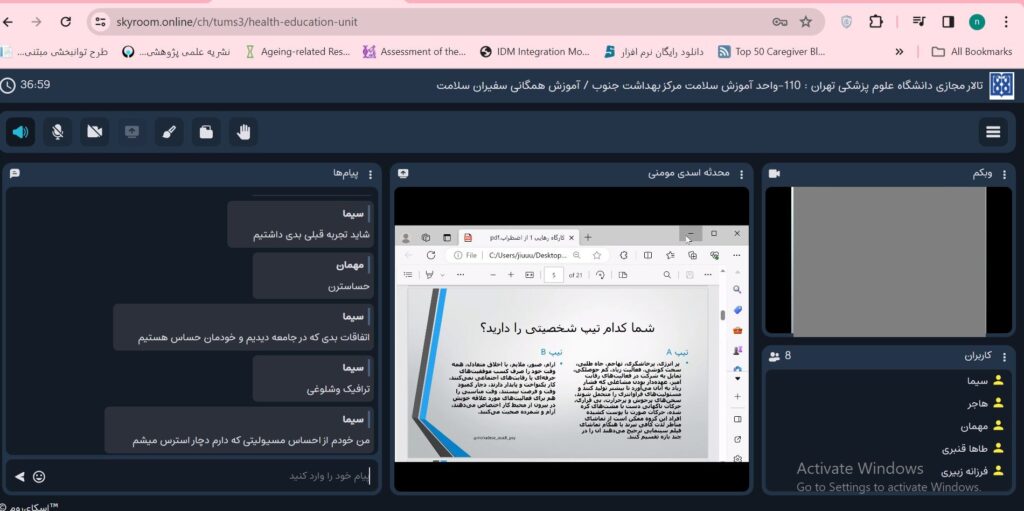Screen dimensions: 1024x511
Task: Enable the webcam camera button
Action: [95, 131]
